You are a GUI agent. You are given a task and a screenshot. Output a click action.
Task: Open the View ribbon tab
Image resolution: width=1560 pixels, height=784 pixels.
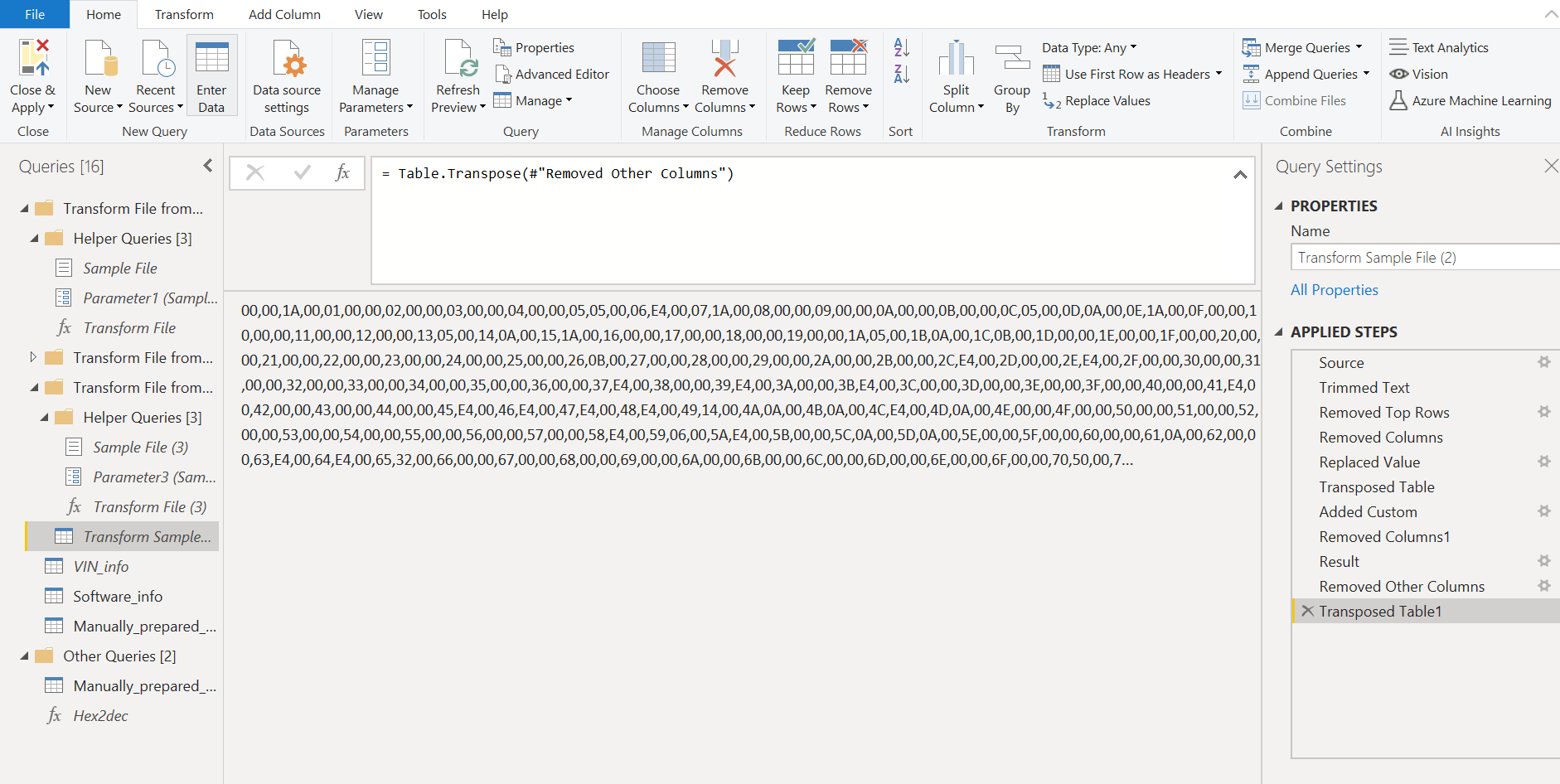coord(369,14)
